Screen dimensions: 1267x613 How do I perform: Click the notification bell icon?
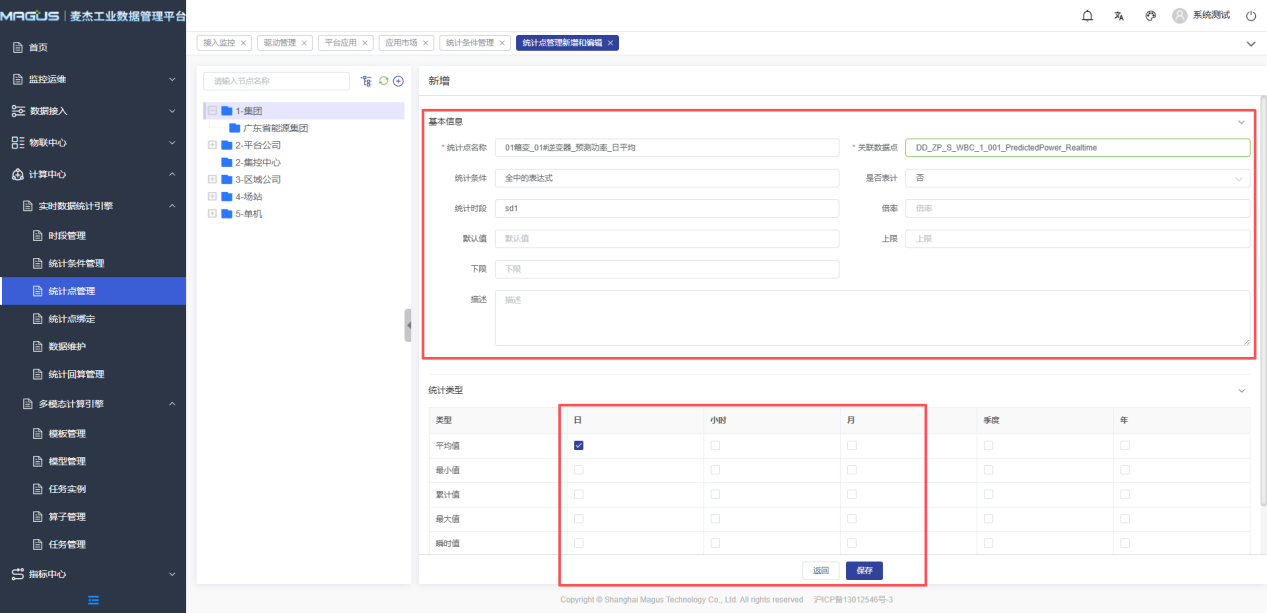point(1088,16)
